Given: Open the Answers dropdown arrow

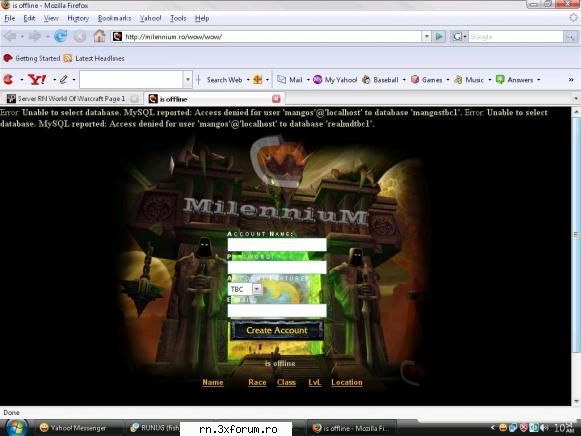Looking at the screenshot, I should click(538, 80).
